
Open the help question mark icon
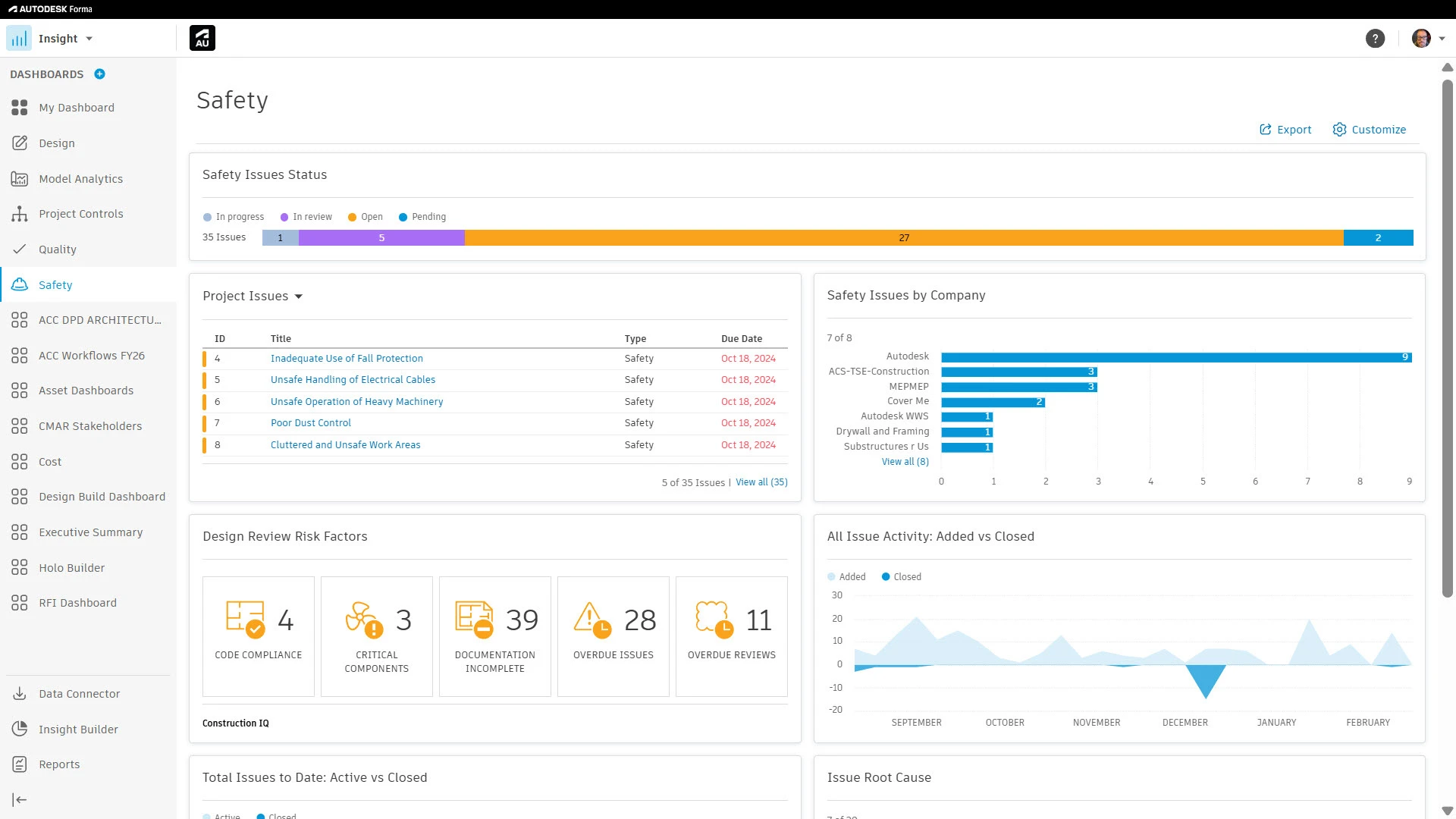pyautogui.click(x=1375, y=39)
